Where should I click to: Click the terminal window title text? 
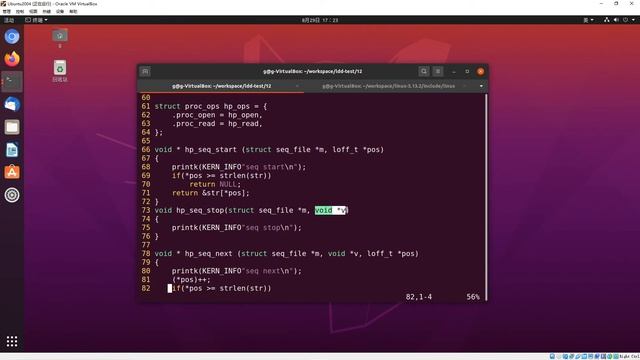coord(313,71)
